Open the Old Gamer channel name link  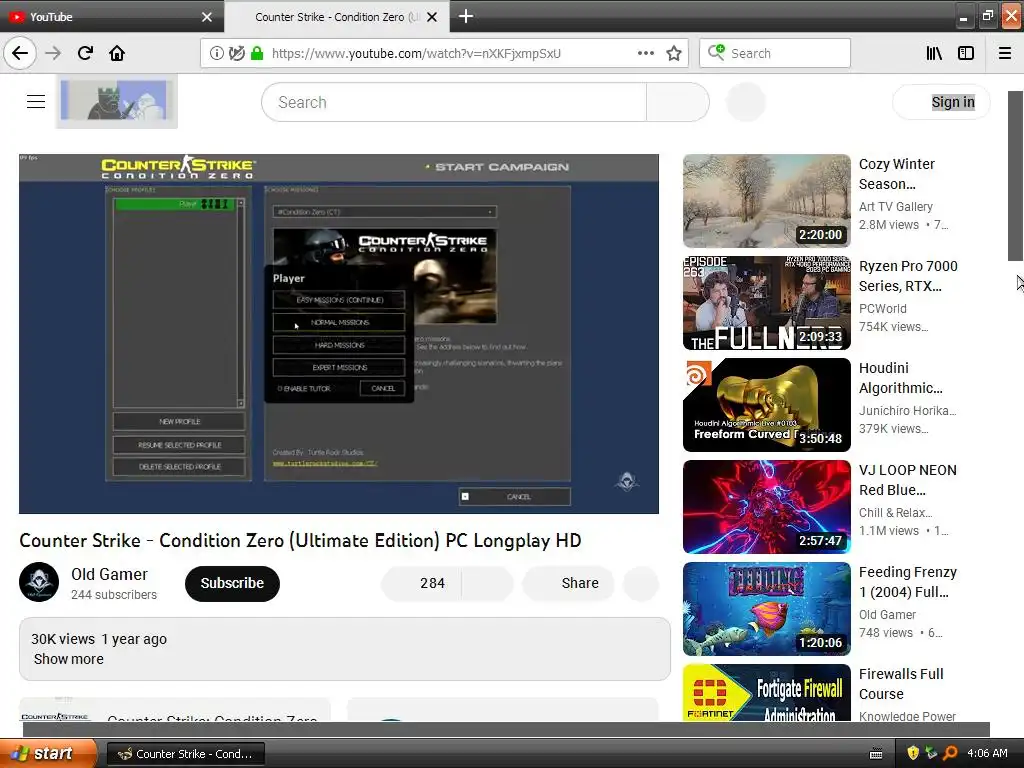tap(109, 574)
